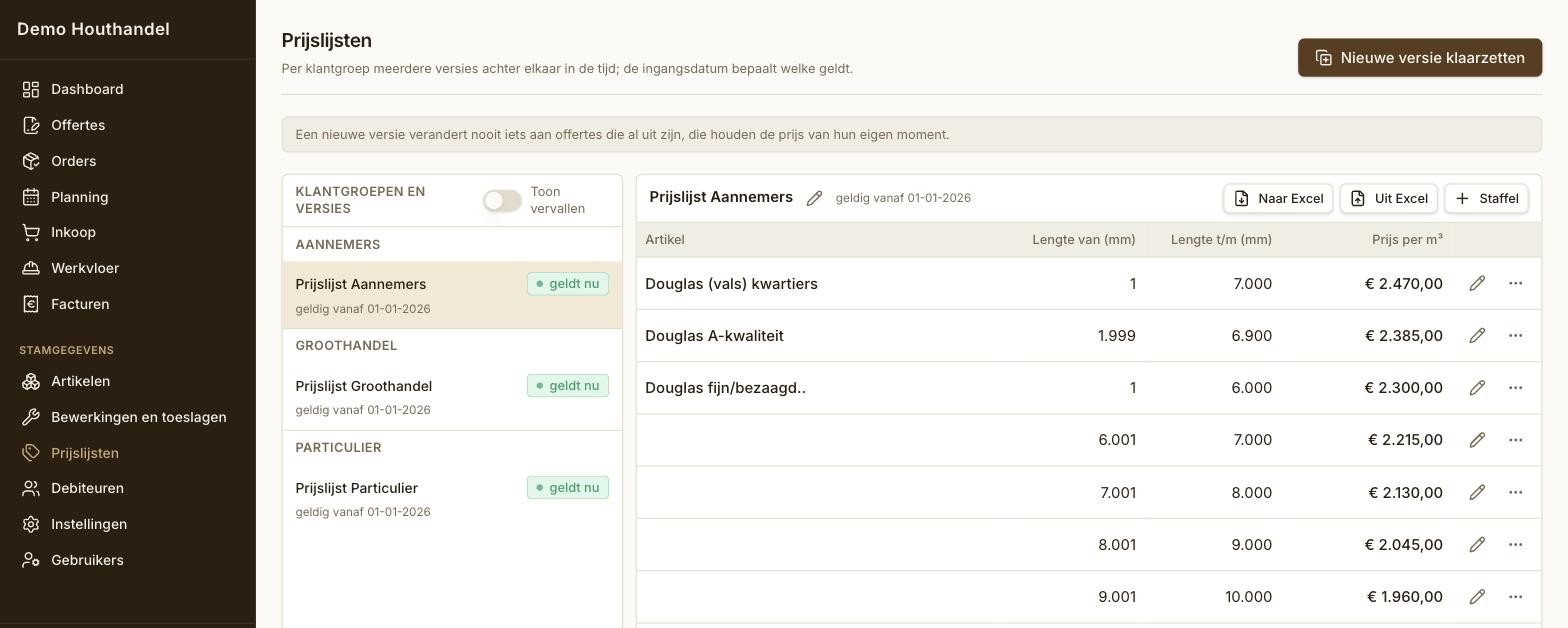Click the Lengte van (mm) column header
This screenshot has height=628, width=1568.
click(1084, 240)
